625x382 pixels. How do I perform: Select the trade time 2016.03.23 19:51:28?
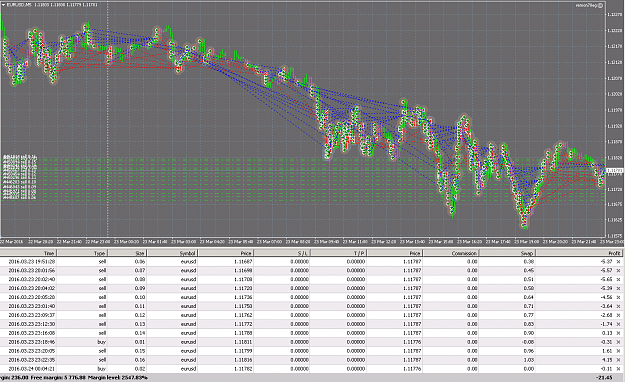coord(31,262)
